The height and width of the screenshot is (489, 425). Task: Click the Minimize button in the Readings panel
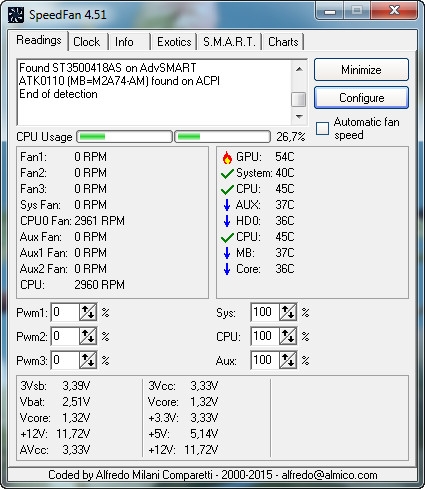(x=361, y=70)
